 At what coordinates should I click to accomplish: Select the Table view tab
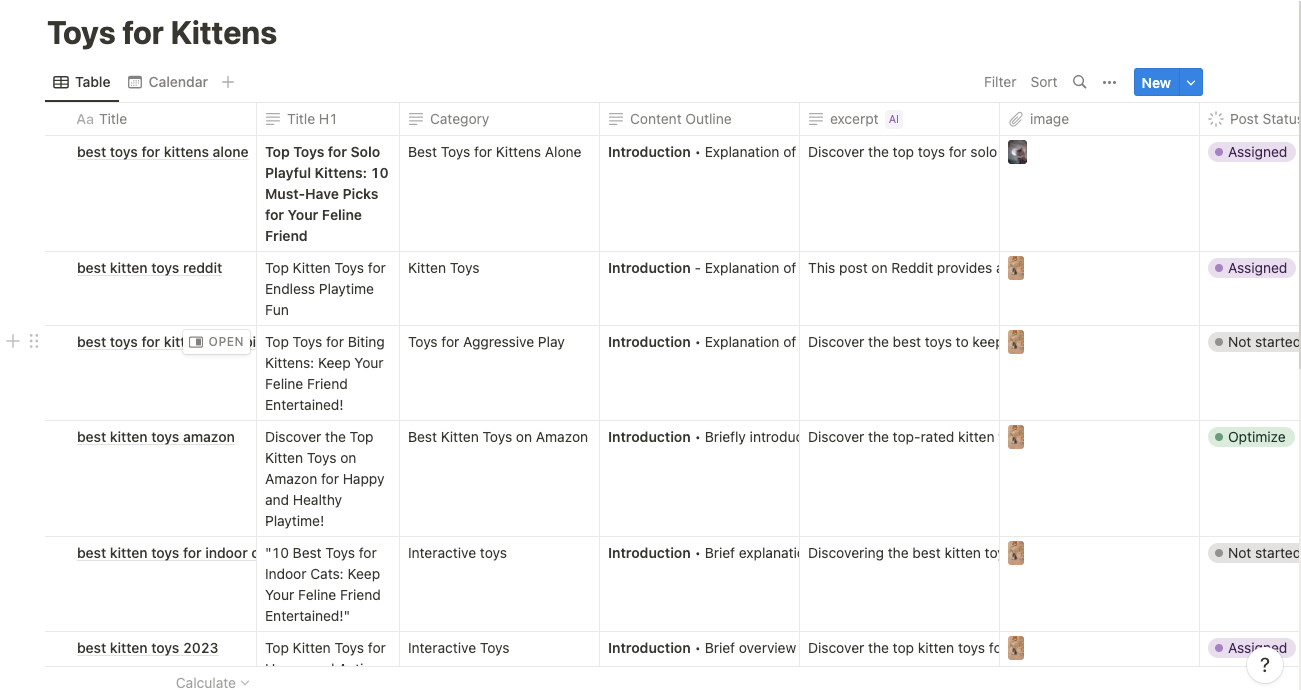[82, 82]
